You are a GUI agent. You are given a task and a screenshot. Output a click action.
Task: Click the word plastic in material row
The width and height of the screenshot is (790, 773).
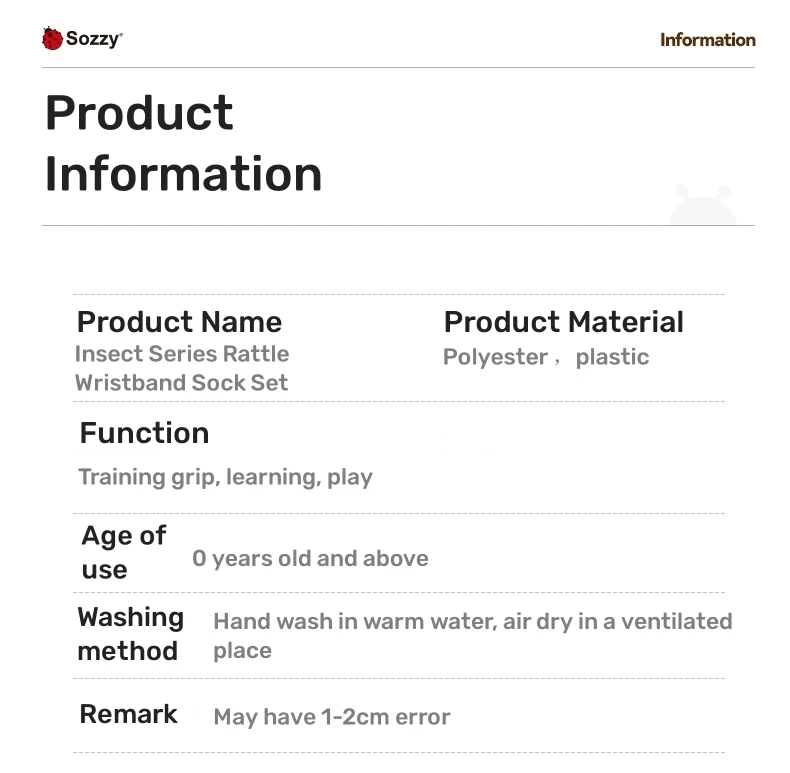coord(612,357)
